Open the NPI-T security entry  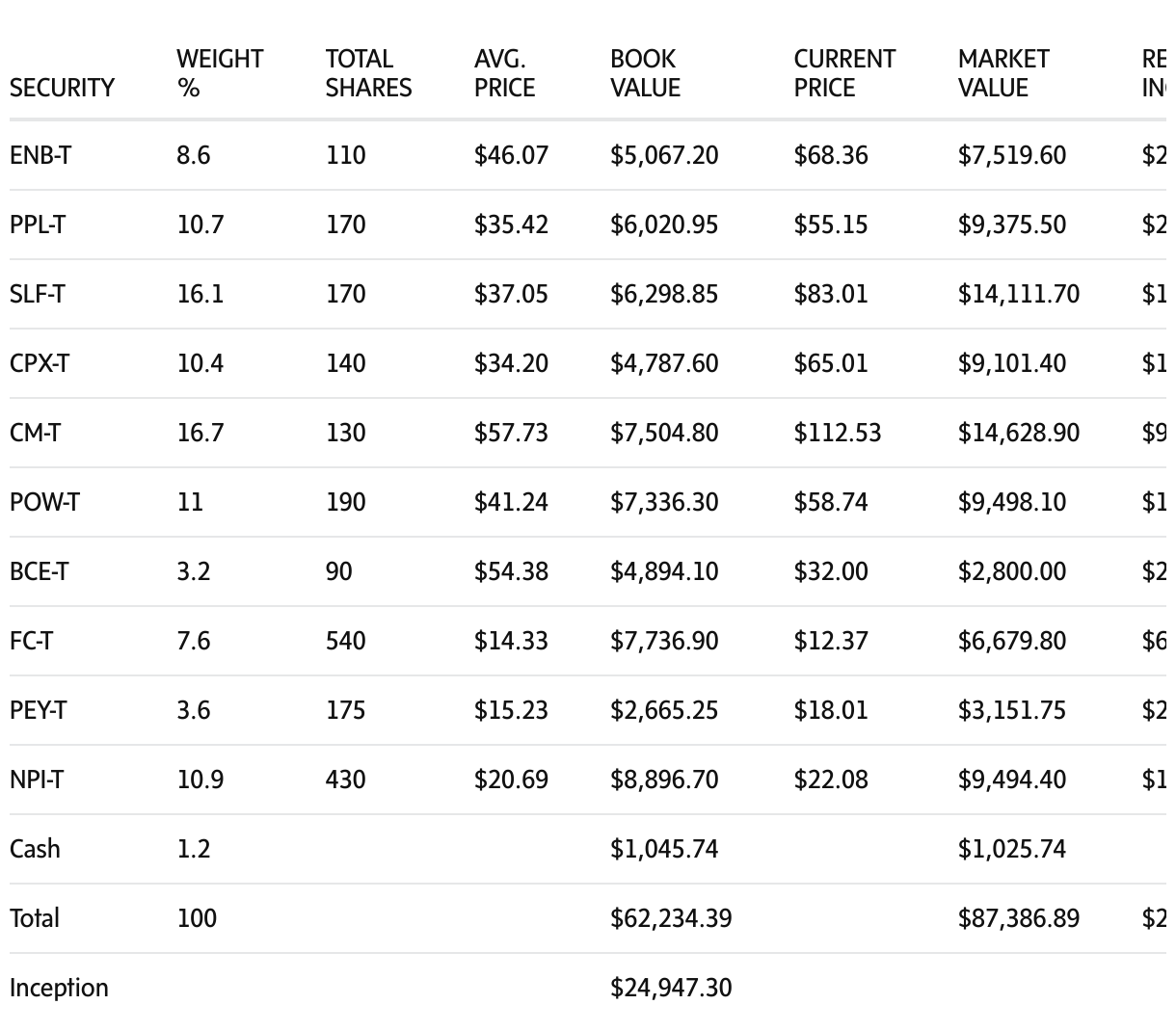pos(37,780)
